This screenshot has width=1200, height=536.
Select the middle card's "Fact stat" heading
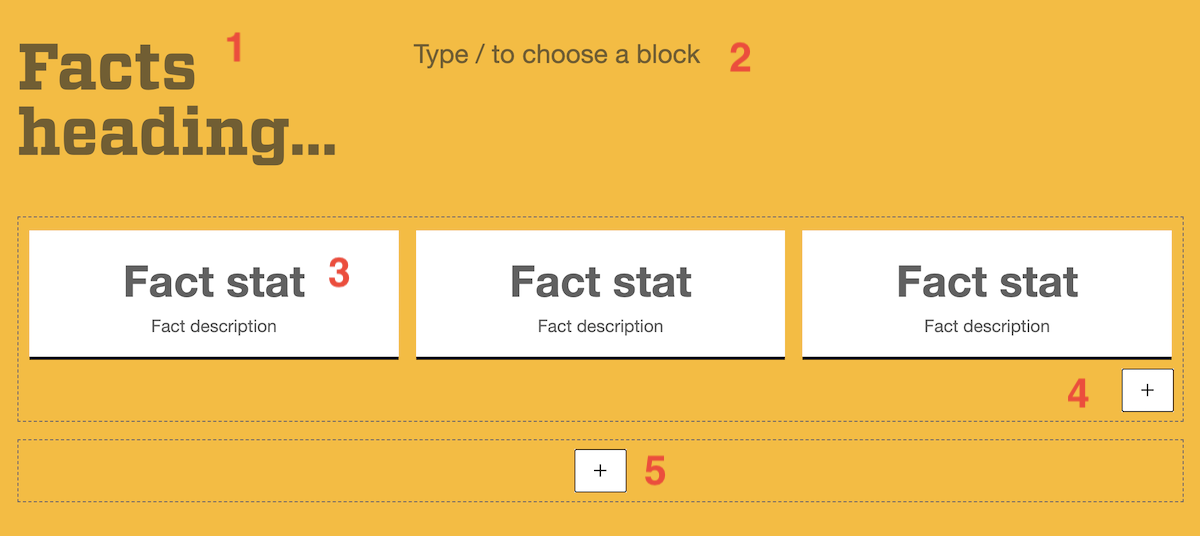(600, 282)
